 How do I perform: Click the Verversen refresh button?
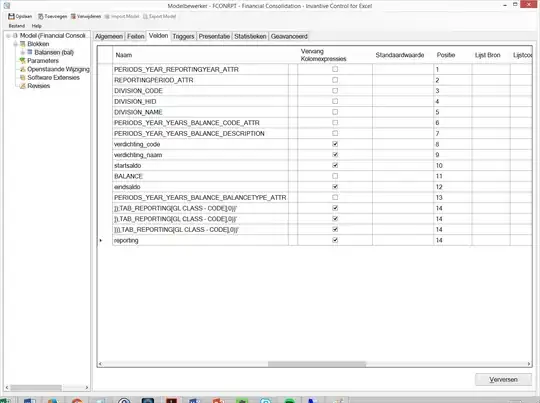pyautogui.click(x=503, y=379)
